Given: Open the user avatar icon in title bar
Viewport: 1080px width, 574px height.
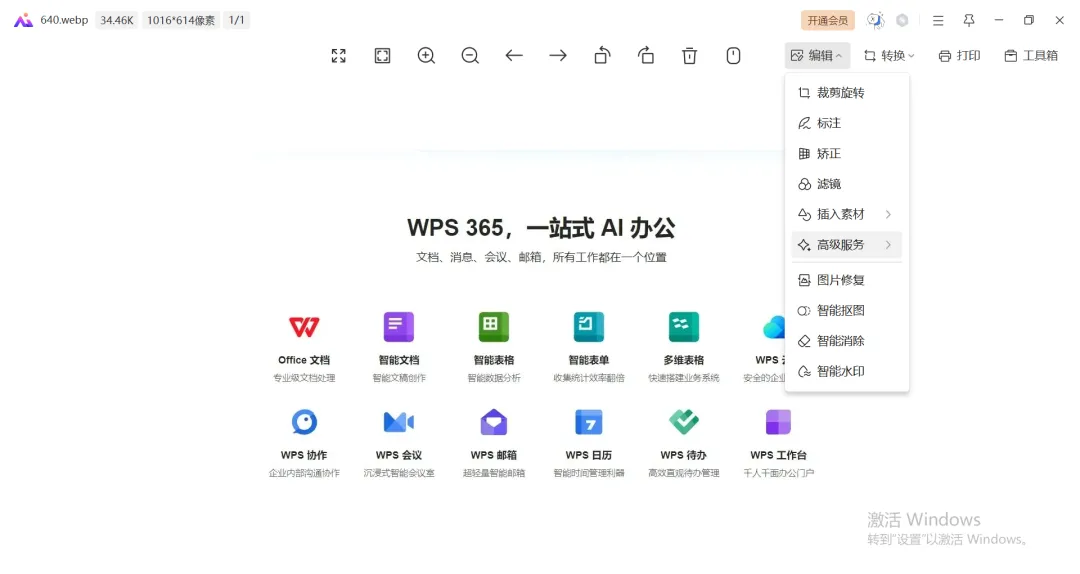Looking at the screenshot, I should tap(875, 21).
